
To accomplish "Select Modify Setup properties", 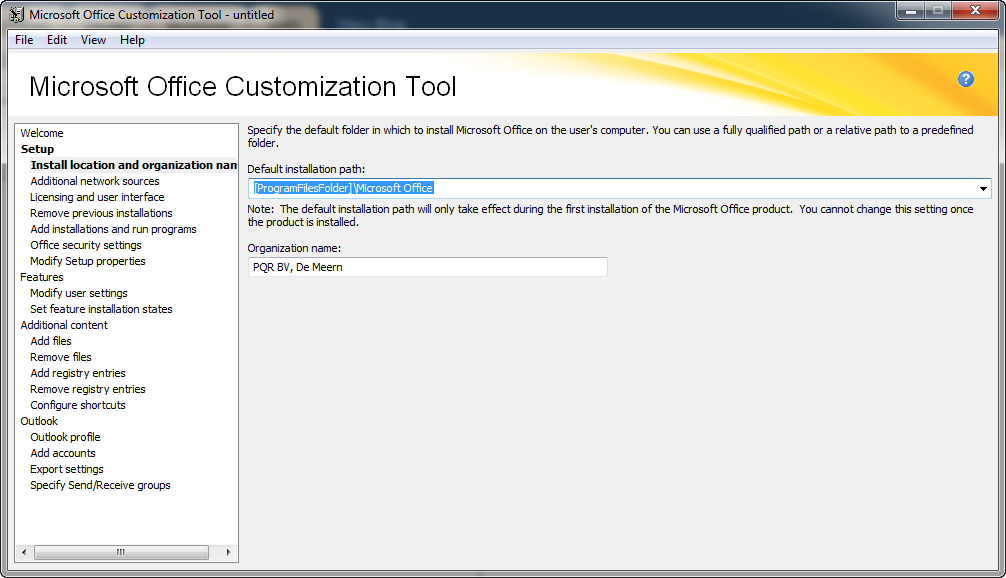I will [87, 261].
